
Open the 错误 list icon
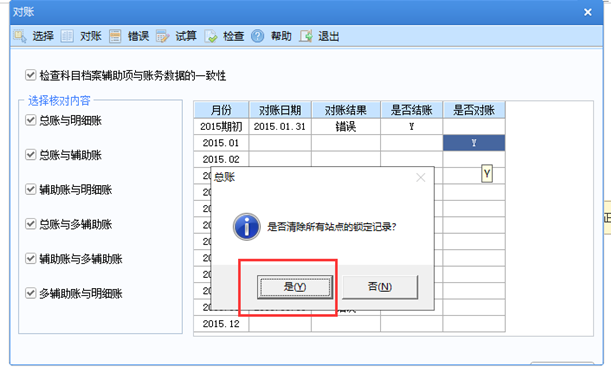click(115, 36)
